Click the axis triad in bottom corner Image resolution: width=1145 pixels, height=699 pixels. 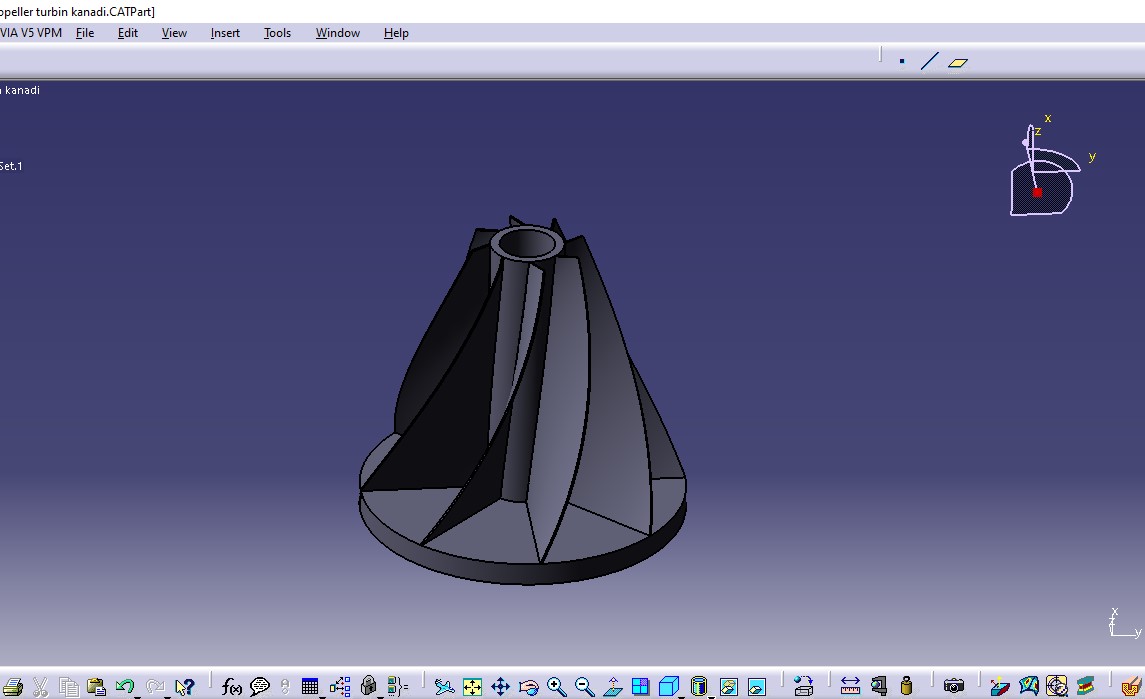point(1125,623)
